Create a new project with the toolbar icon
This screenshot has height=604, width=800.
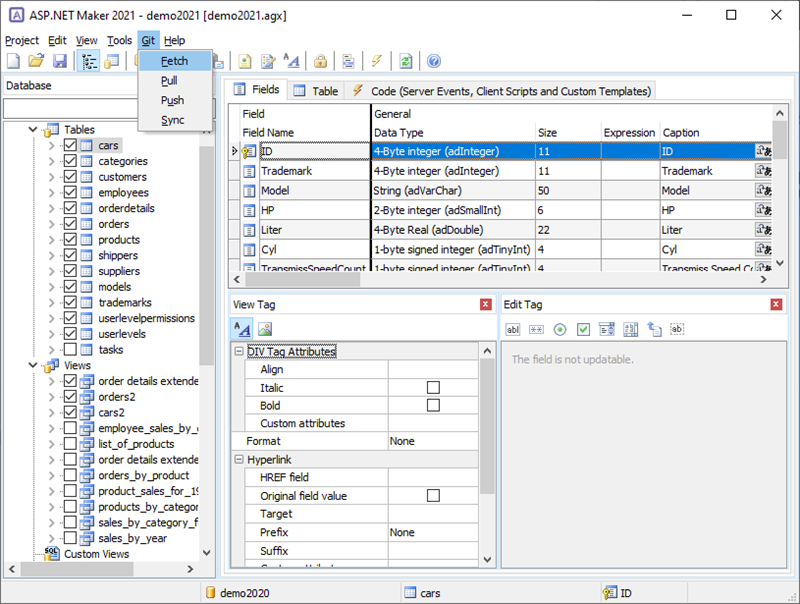click(x=13, y=61)
